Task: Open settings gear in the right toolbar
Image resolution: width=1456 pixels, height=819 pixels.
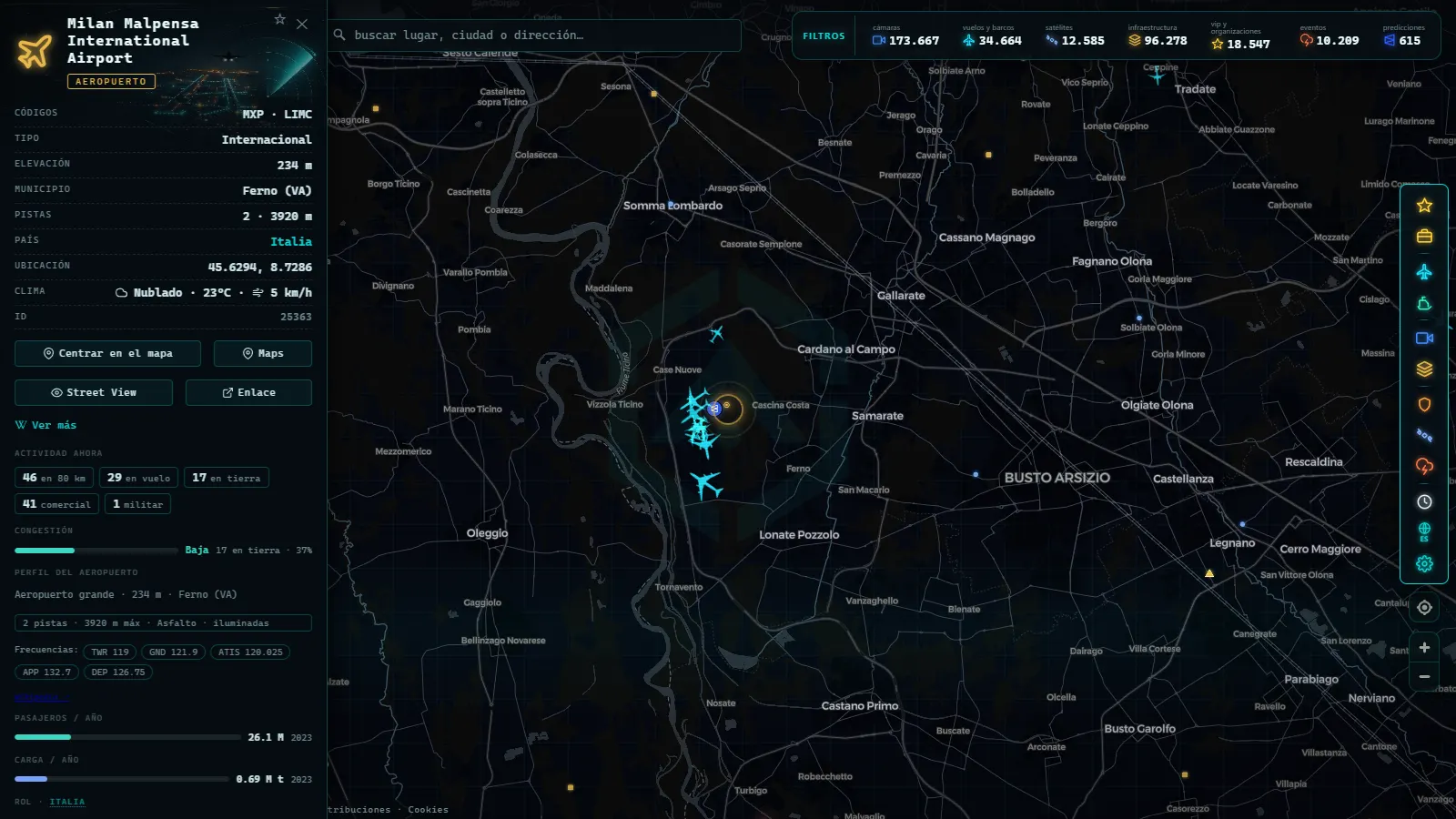Action: pyautogui.click(x=1424, y=564)
